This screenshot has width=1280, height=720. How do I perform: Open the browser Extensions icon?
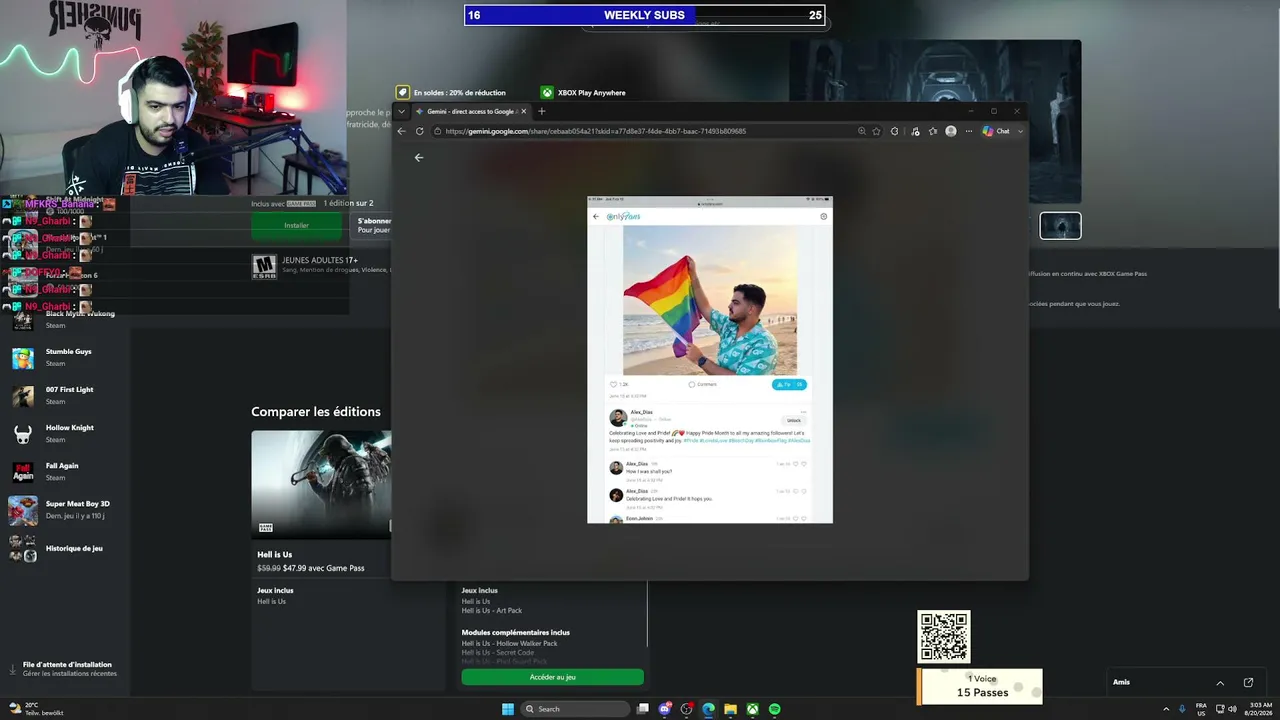tap(895, 131)
